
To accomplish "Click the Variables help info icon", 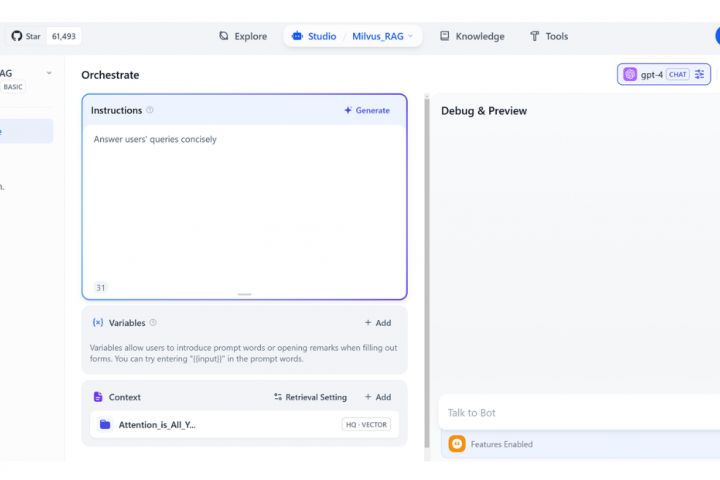I will point(153,323).
